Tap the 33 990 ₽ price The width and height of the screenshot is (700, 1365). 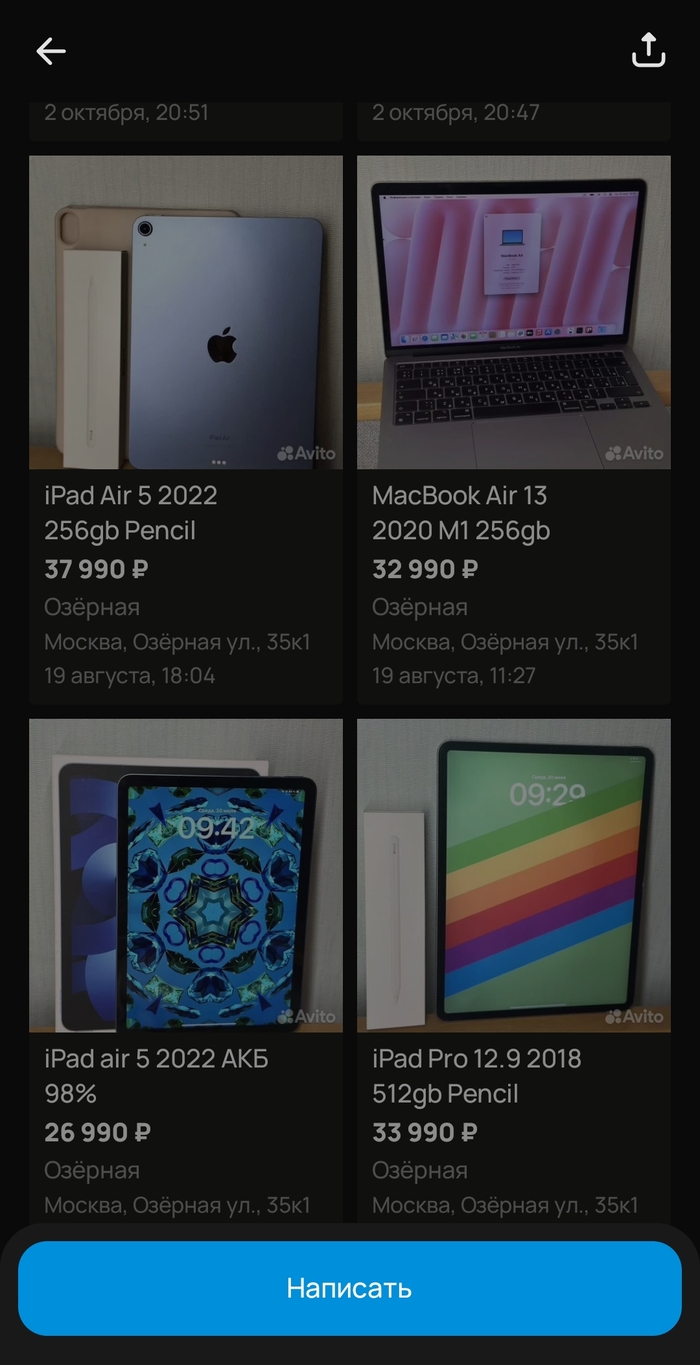click(425, 1133)
